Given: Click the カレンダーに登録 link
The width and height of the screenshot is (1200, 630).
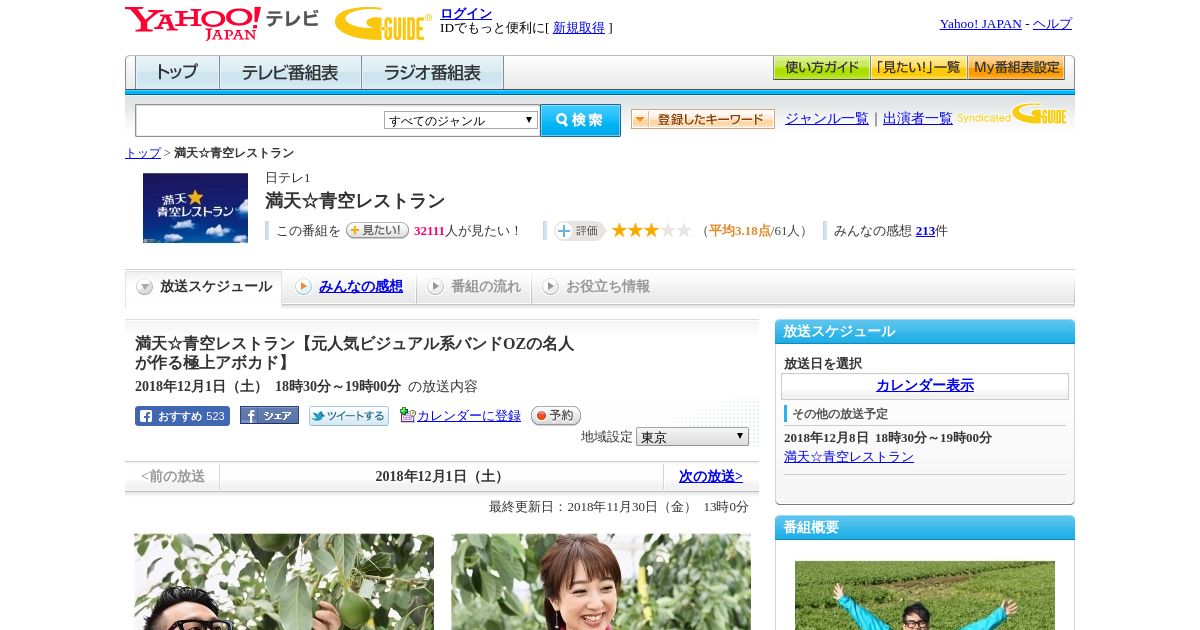Looking at the screenshot, I should (469, 416).
